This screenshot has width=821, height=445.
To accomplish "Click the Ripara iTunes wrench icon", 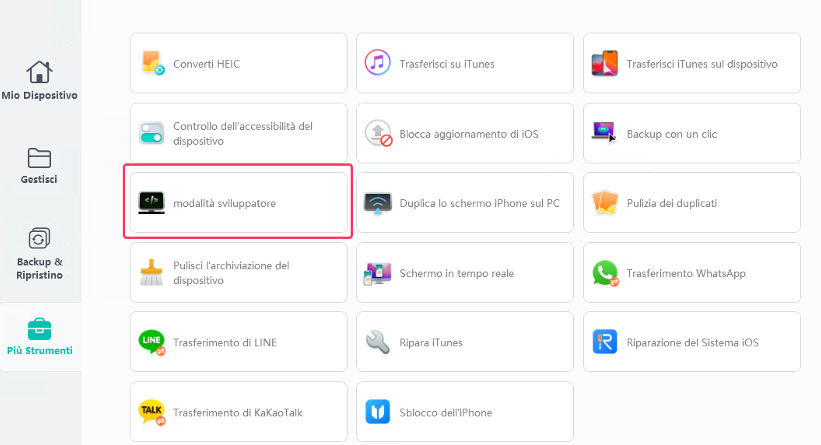I will [378, 342].
